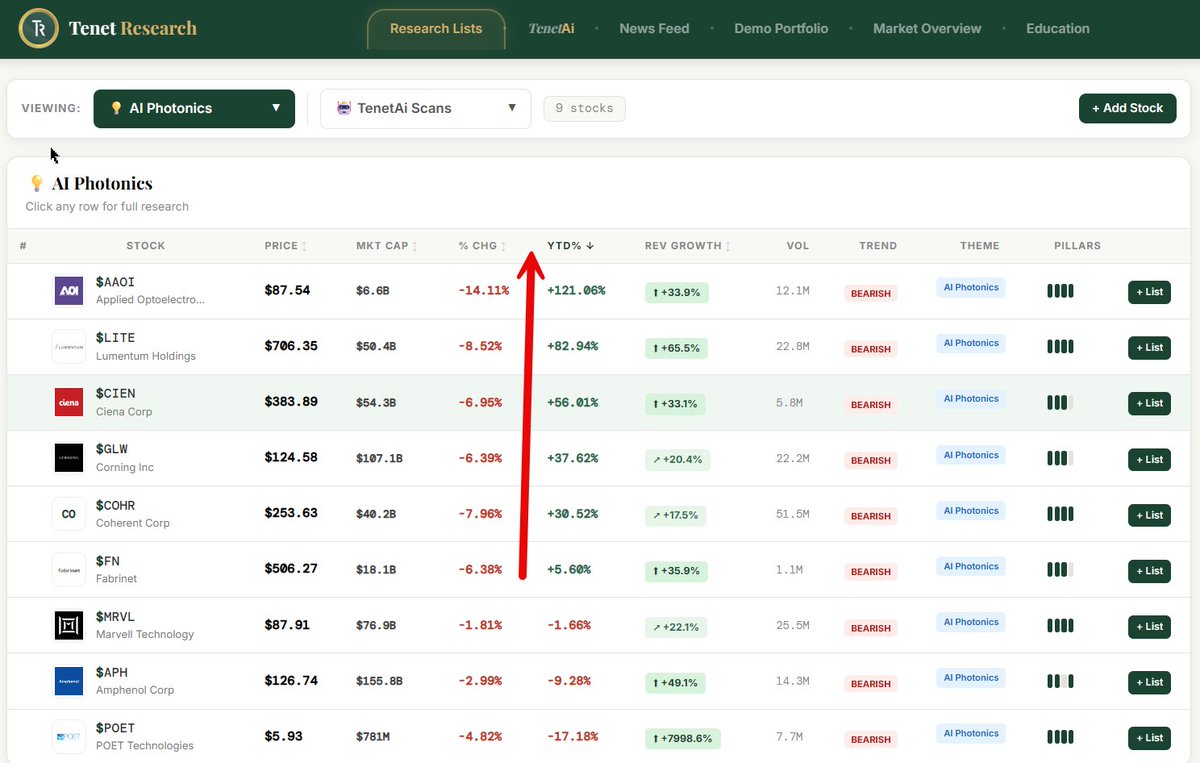Add AAOI to a list
This screenshot has height=763, width=1200.
(1149, 292)
